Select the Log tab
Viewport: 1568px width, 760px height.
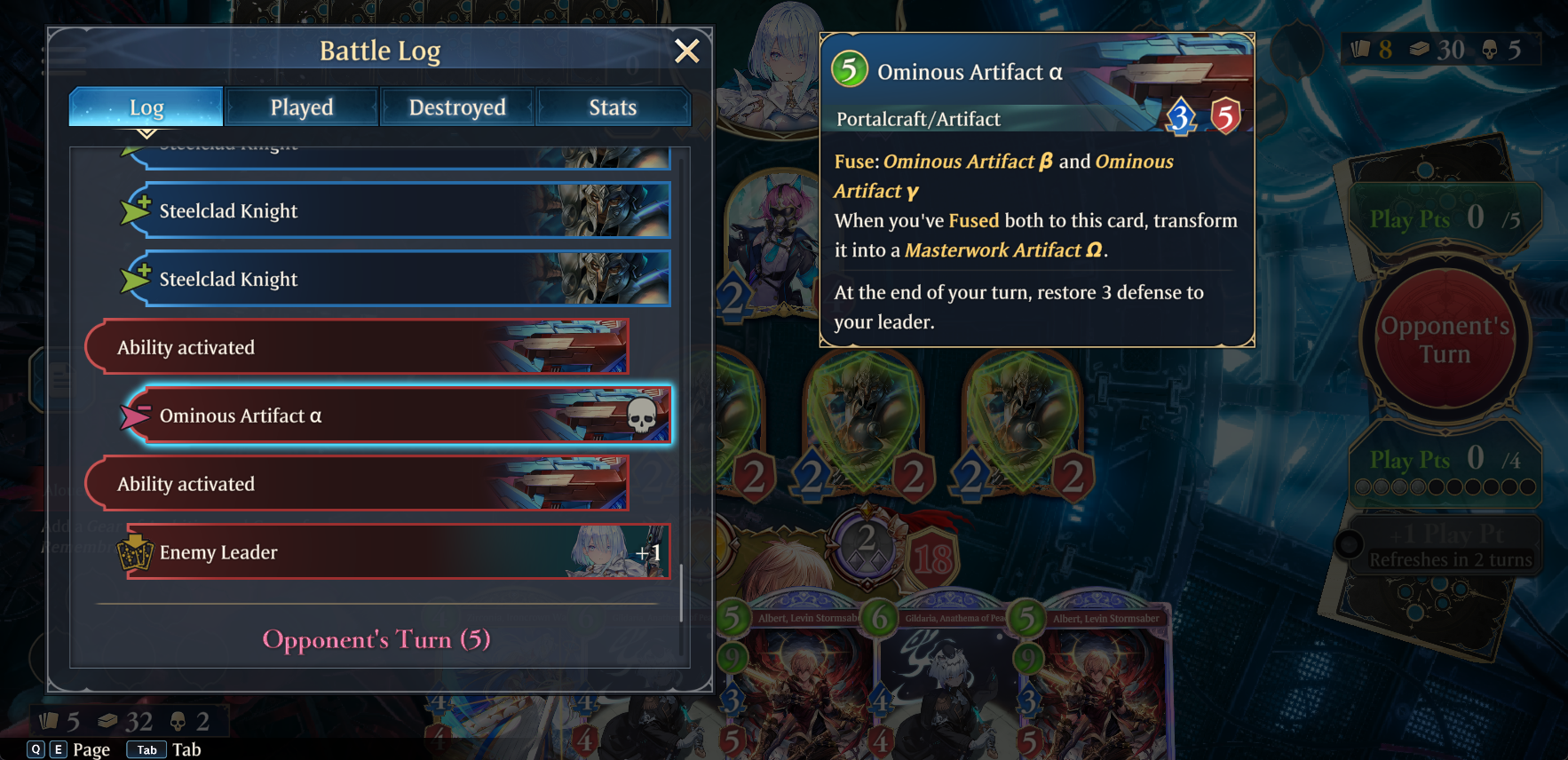coord(147,107)
